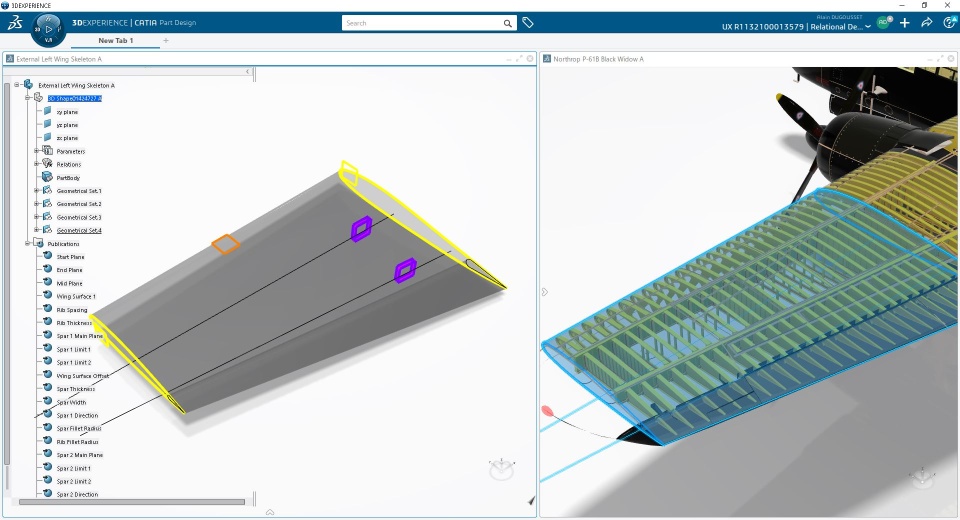Expand the Relations node
This screenshot has width=960, height=520.
click(36, 164)
